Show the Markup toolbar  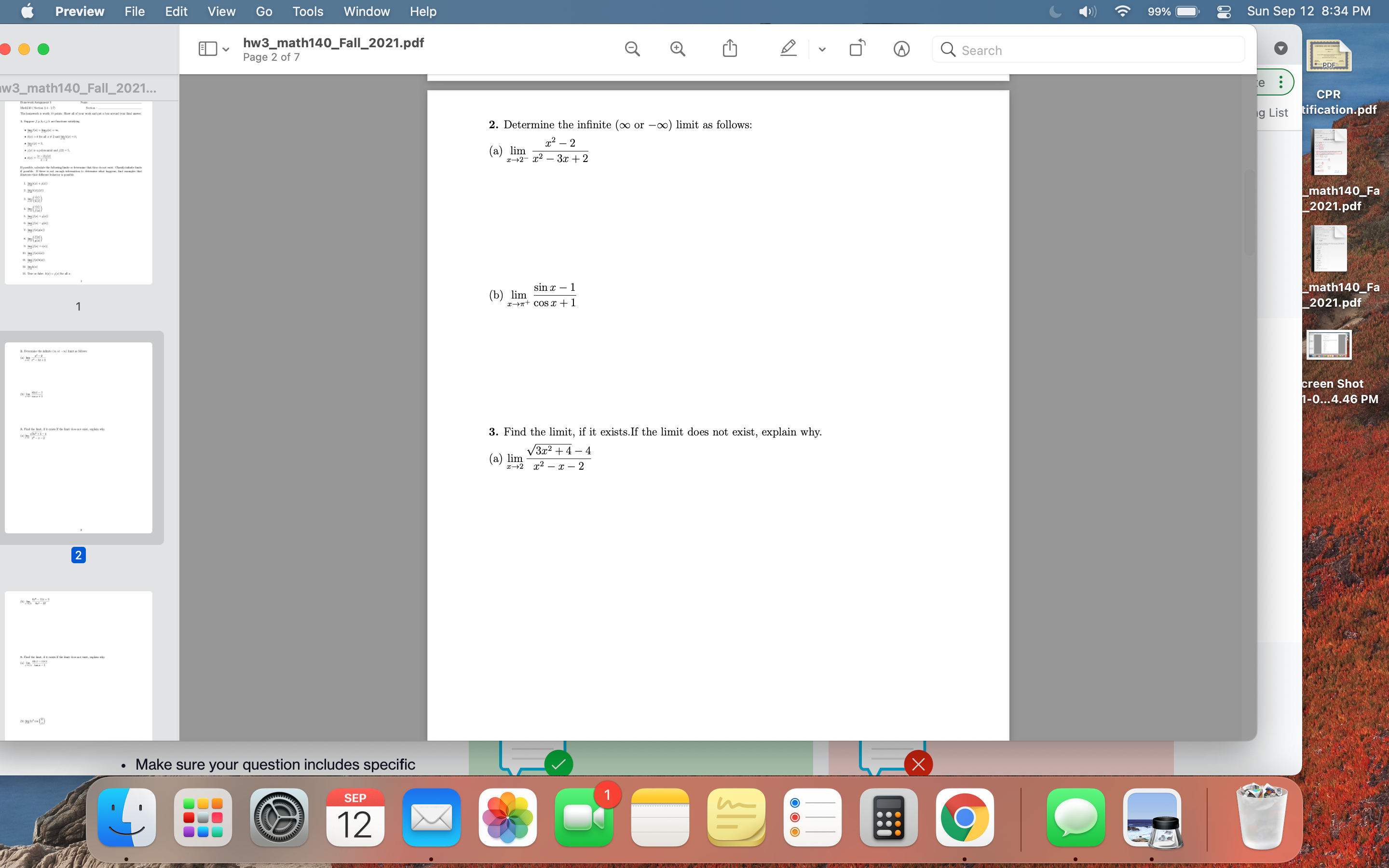[x=901, y=49]
